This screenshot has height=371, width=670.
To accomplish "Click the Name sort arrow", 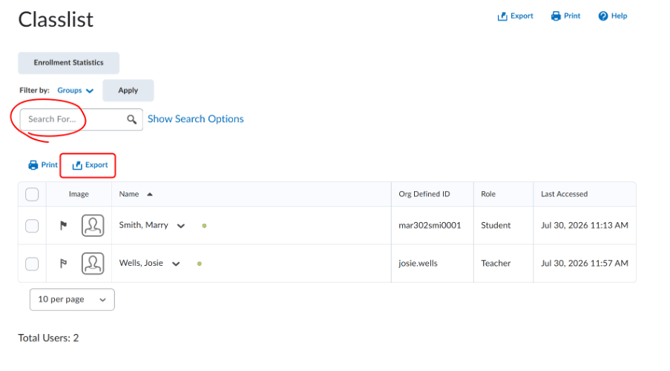I will 150,194.
